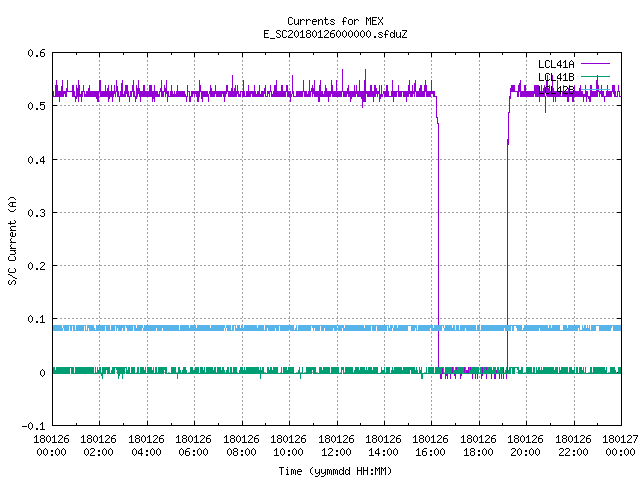Click the x-axis tick '180126 16:00'
This screenshot has height=480, width=640.
(x=431, y=446)
